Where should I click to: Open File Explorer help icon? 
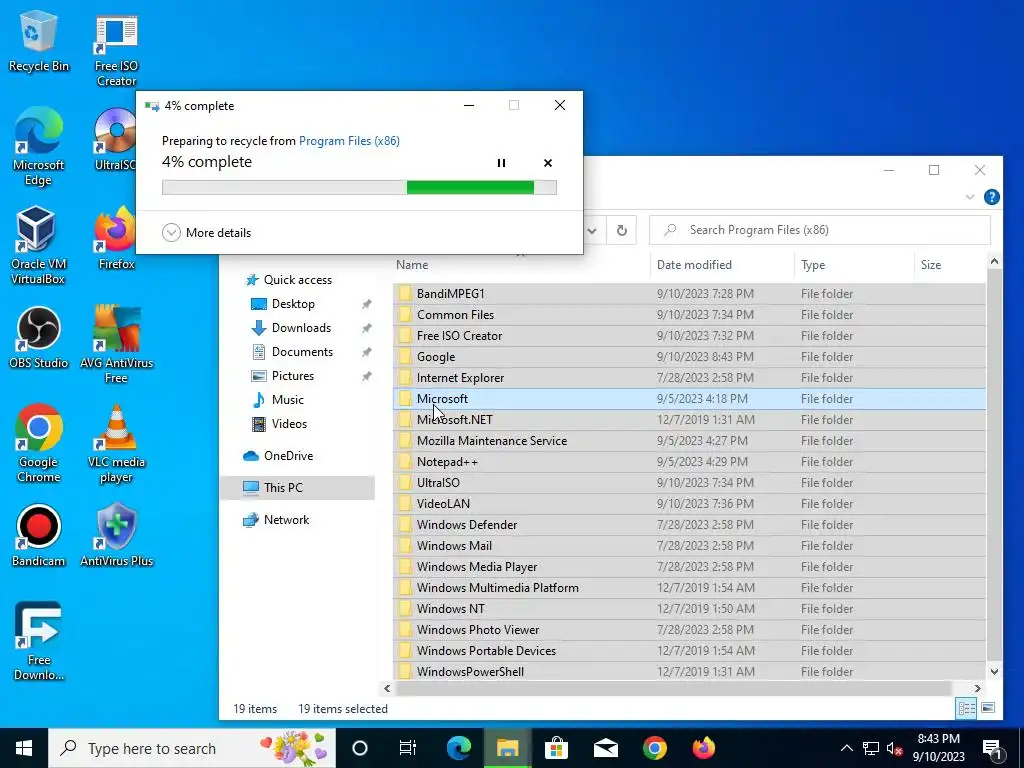991,197
